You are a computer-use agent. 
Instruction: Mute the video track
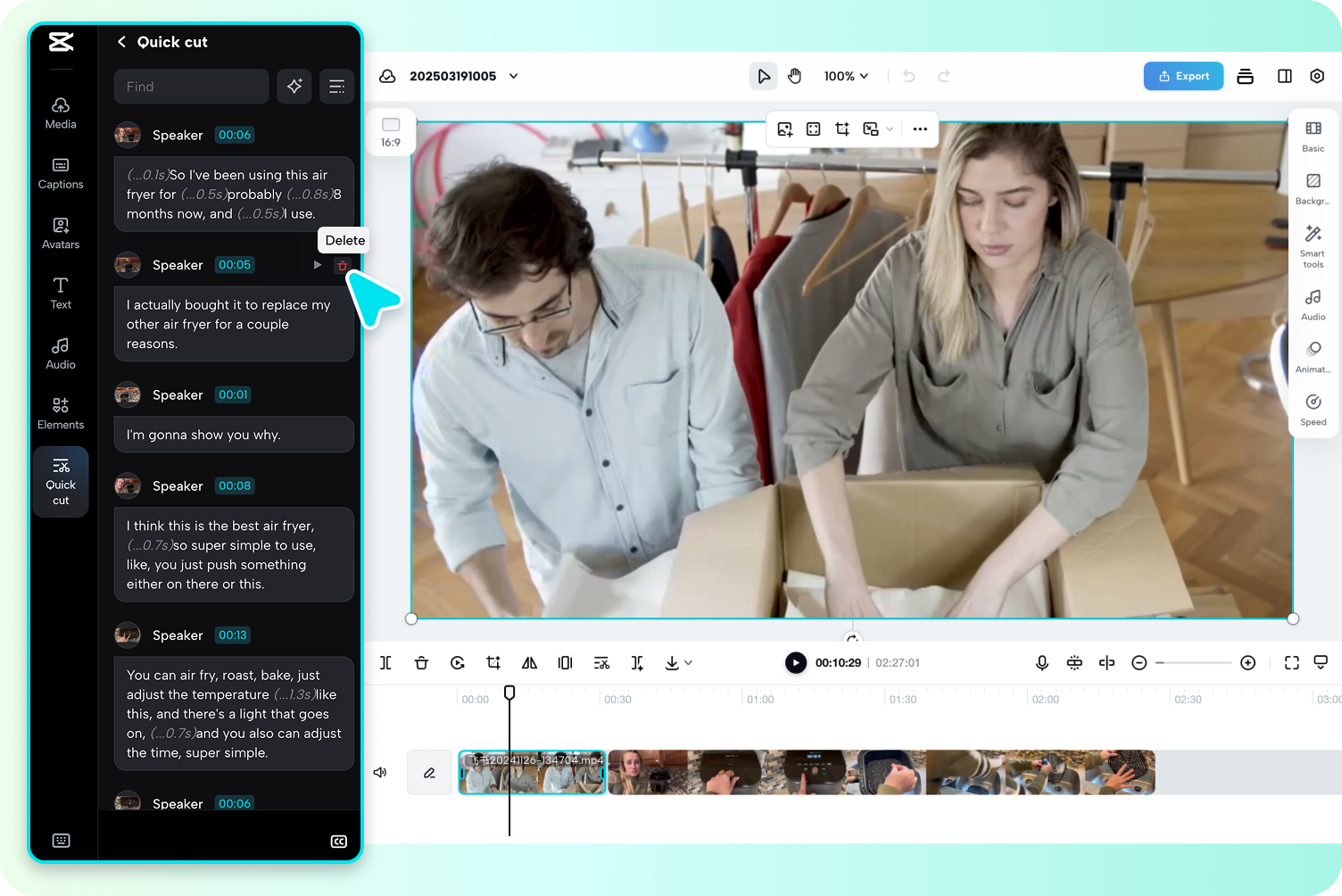(x=380, y=772)
